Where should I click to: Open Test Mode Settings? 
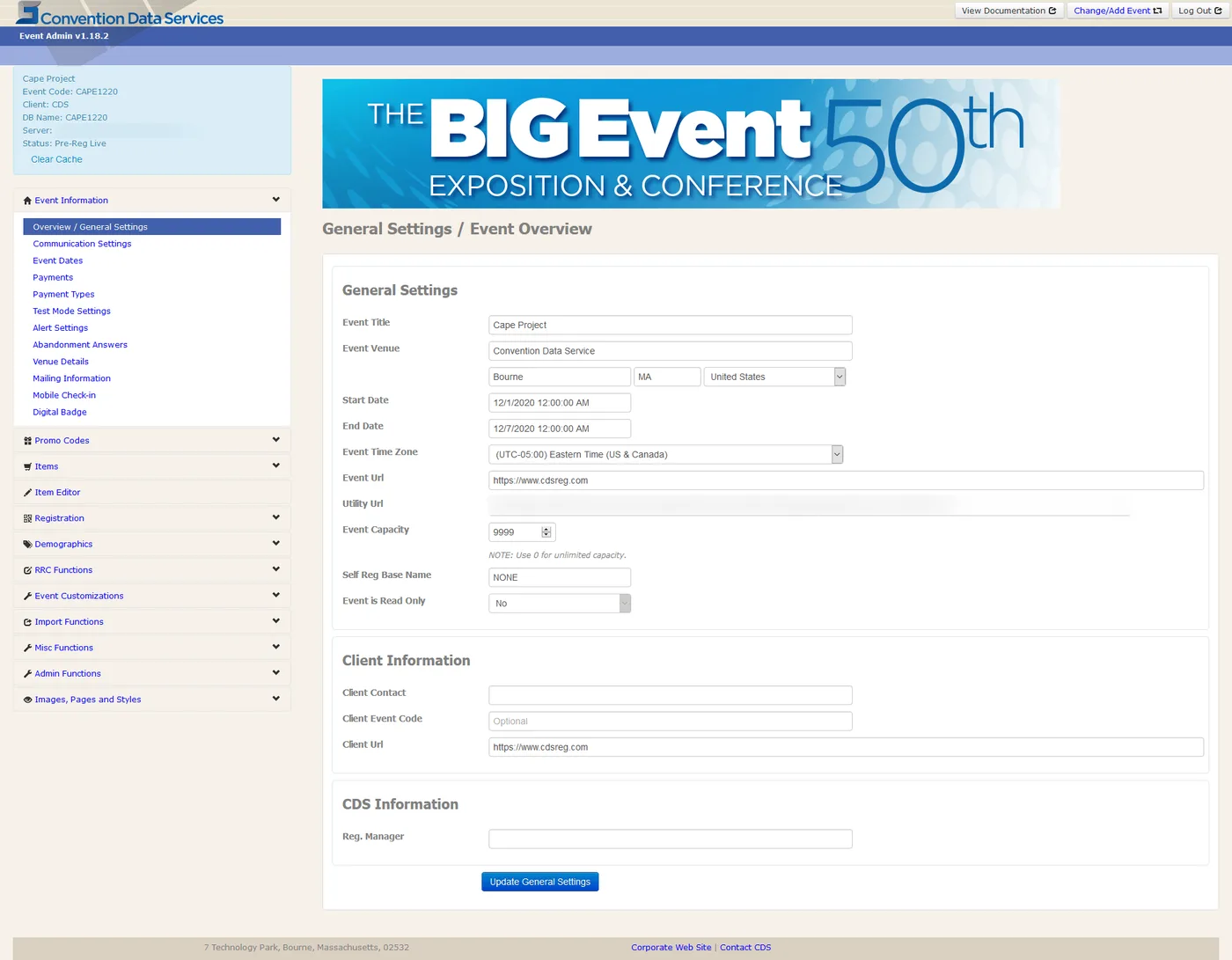(72, 311)
